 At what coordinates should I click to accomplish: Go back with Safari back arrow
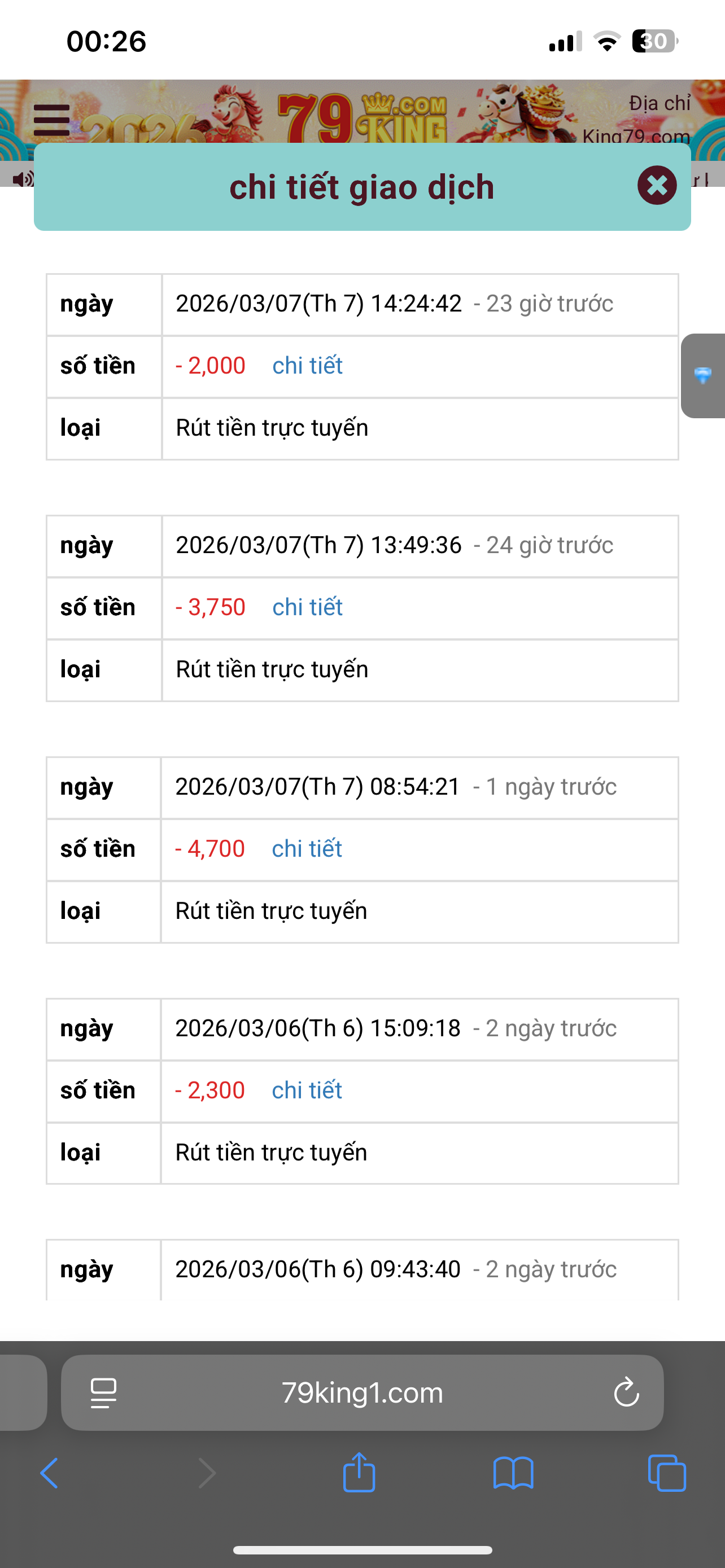[49, 1474]
